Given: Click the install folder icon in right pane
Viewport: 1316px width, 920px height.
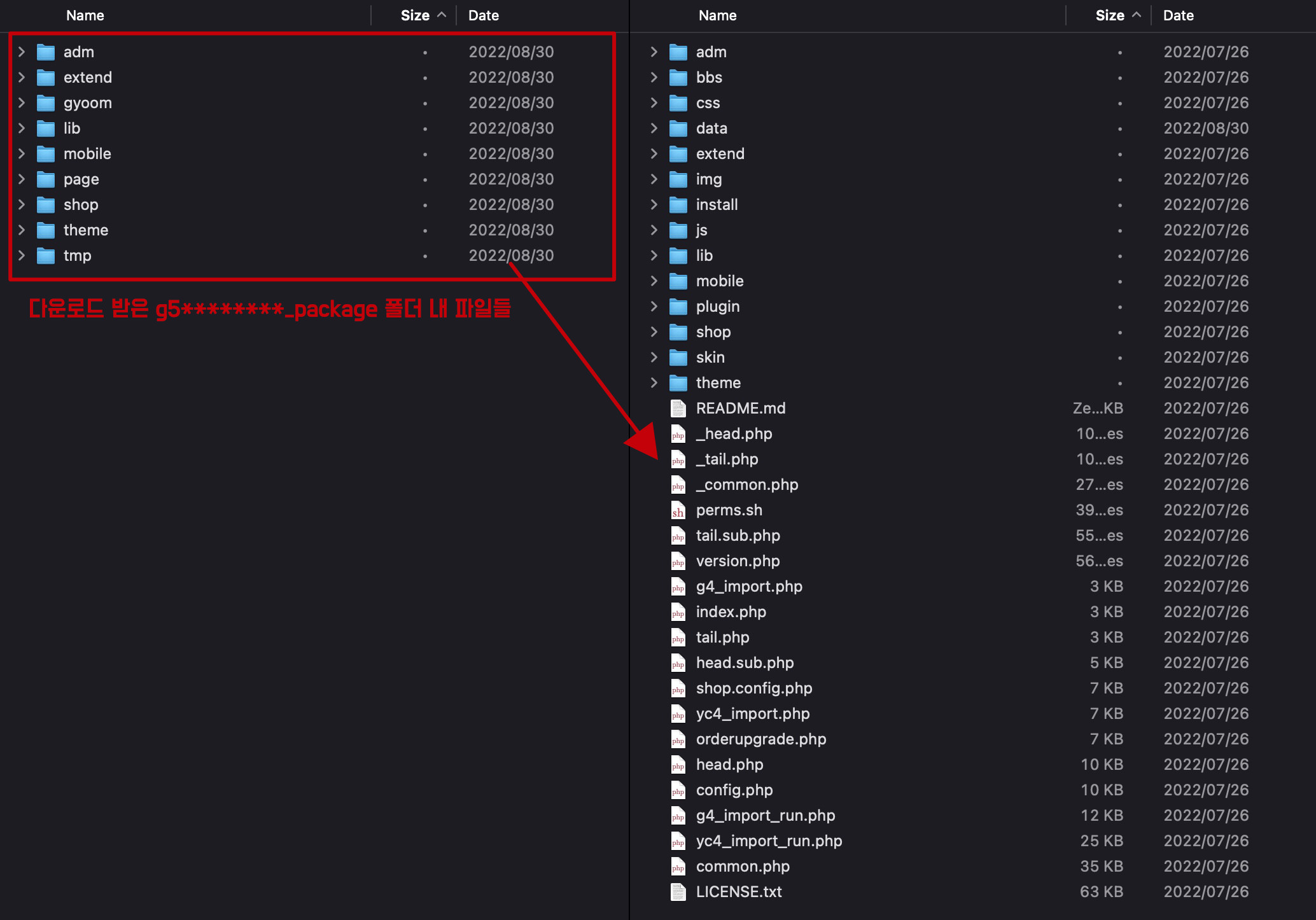Looking at the screenshot, I should (x=678, y=205).
